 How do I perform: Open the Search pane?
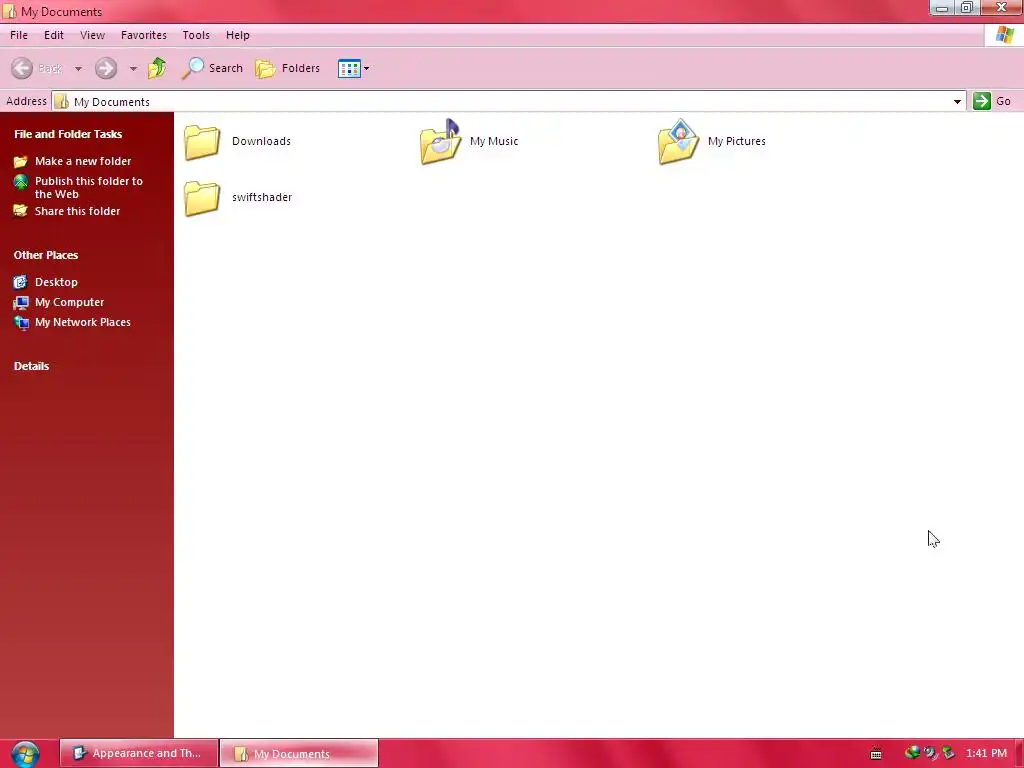coord(212,68)
